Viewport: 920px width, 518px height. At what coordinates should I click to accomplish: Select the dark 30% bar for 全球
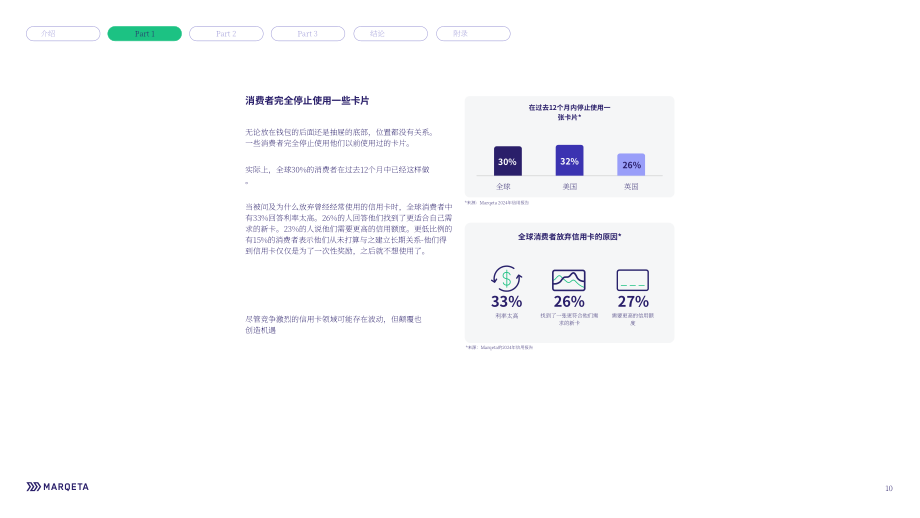(508, 161)
